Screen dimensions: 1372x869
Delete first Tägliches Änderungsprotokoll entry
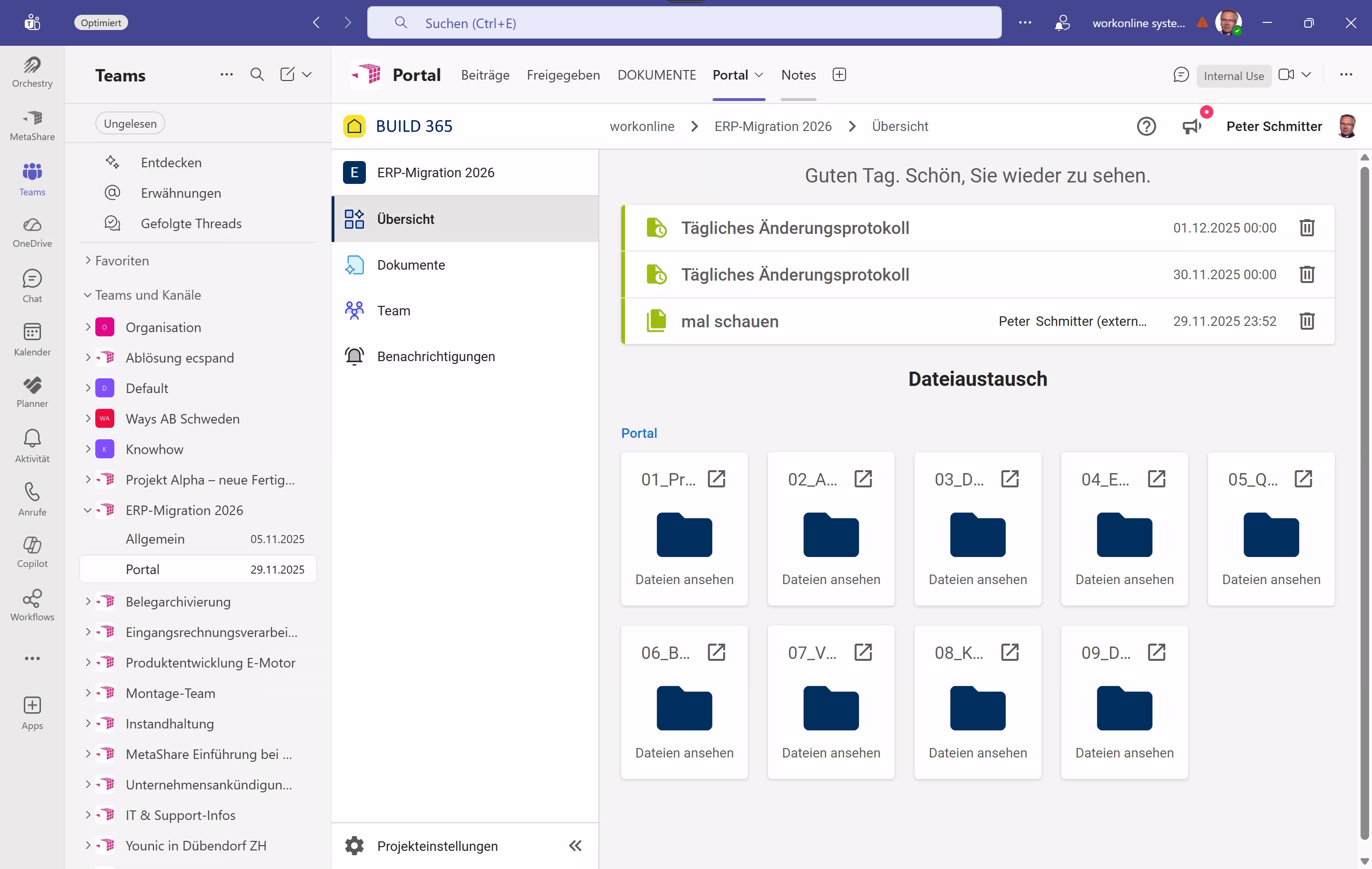[x=1306, y=228]
